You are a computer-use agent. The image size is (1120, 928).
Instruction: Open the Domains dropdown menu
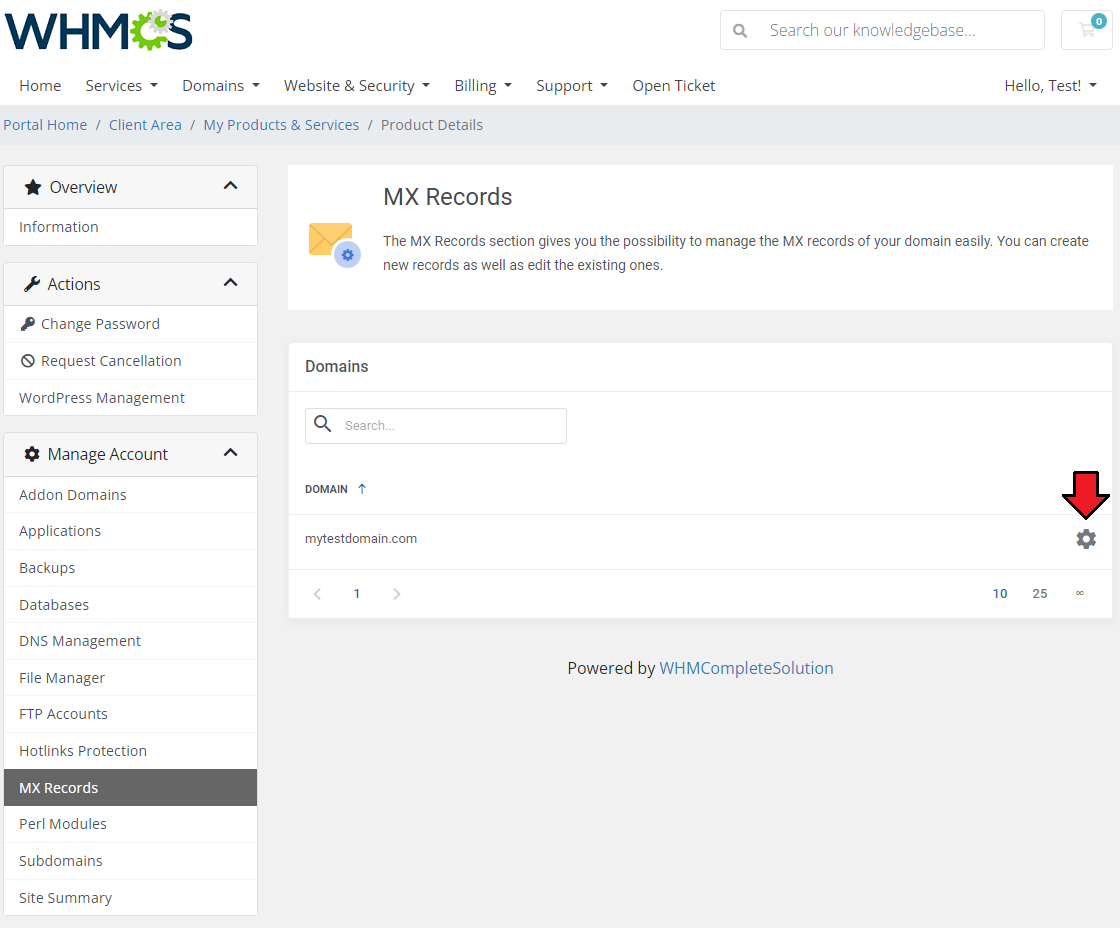[x=221, y=86]
